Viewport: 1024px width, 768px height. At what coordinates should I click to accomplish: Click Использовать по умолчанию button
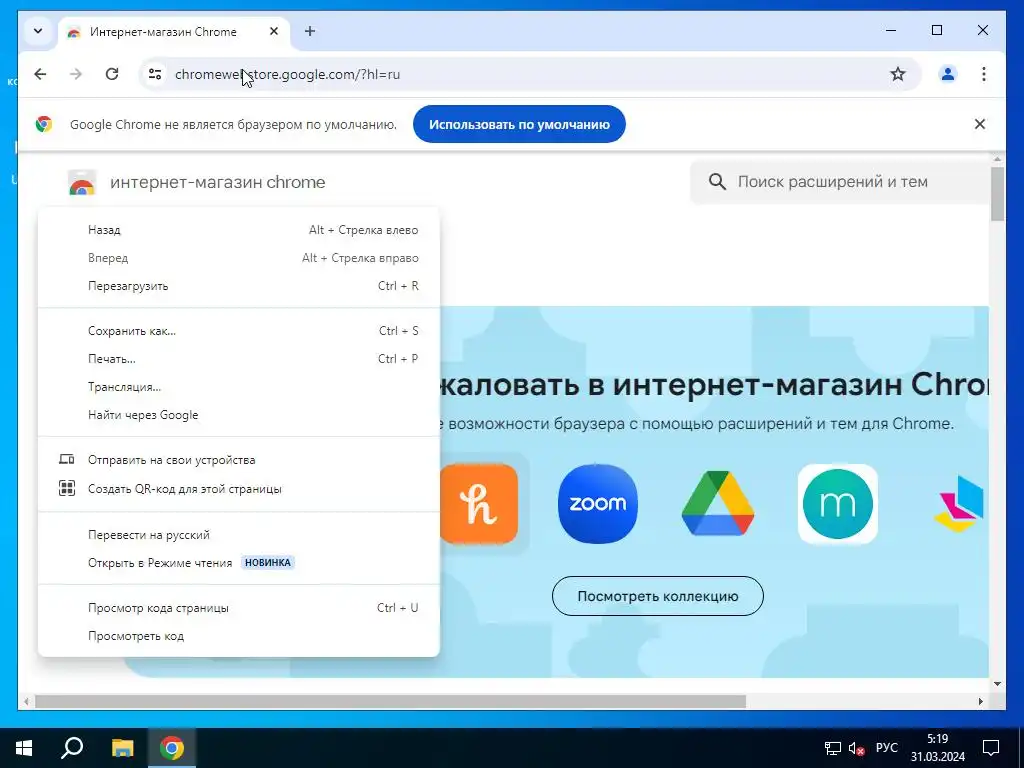[519, 124]
